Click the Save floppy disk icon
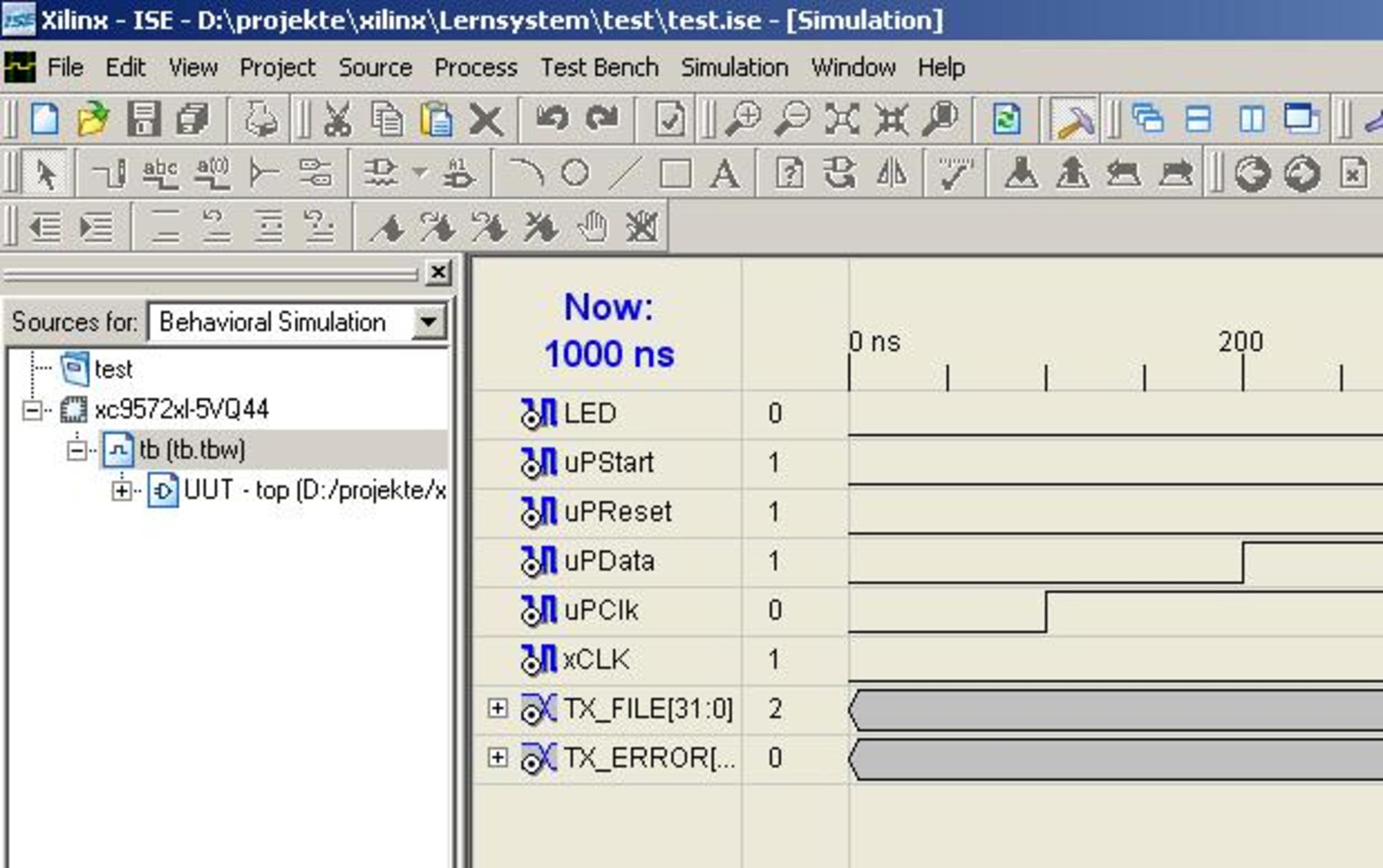 tap(143, 119)
